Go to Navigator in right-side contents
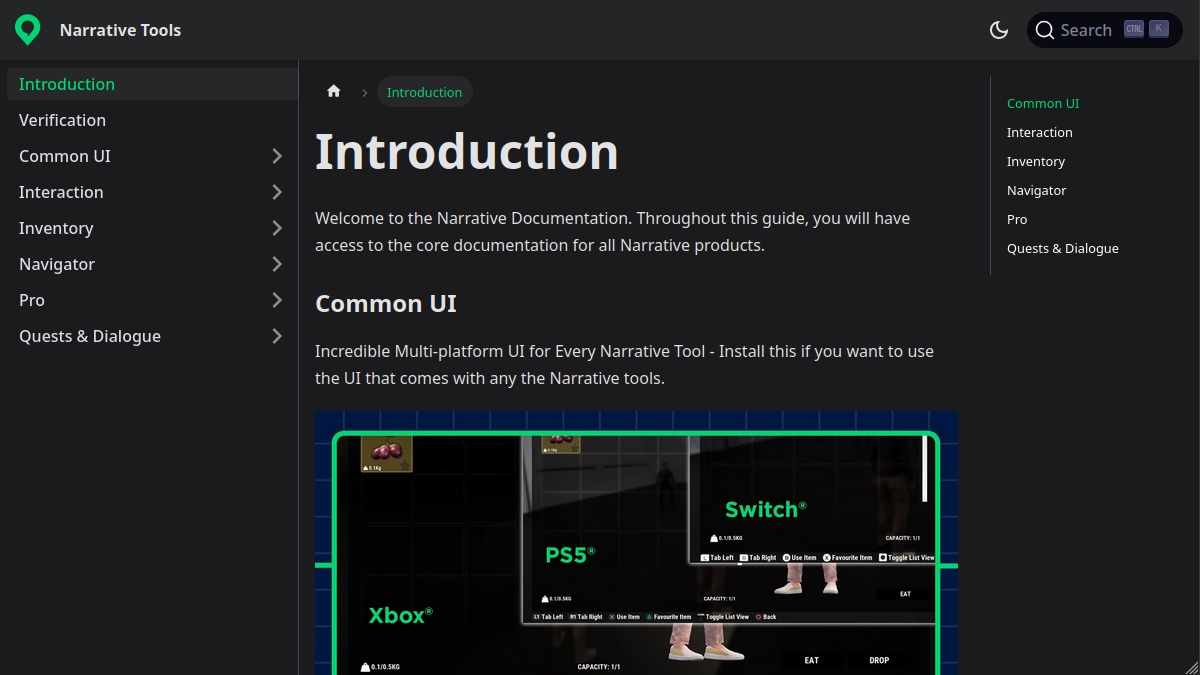Image resolution: width=1200 pixels, height=675 pixels. click(x=1036, y=190)
